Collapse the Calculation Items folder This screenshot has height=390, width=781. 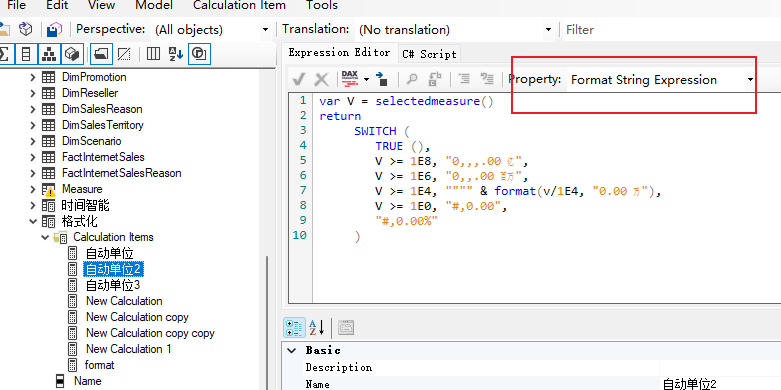click(46, 237)
